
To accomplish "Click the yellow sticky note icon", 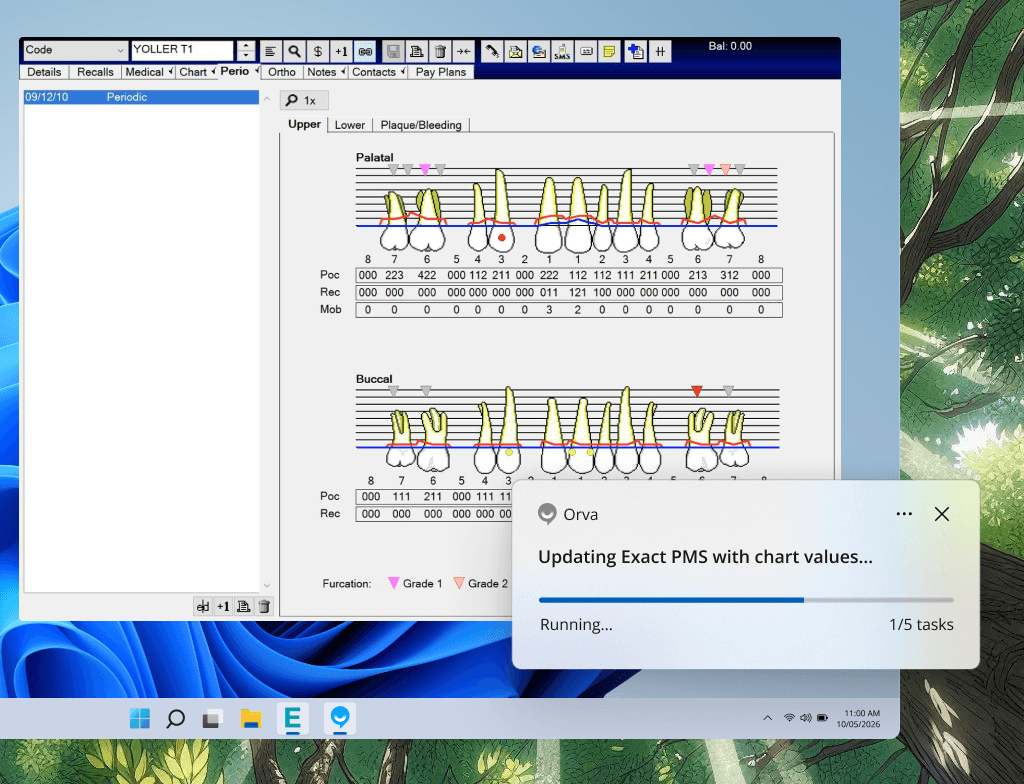I will click(x=608, y=51).
